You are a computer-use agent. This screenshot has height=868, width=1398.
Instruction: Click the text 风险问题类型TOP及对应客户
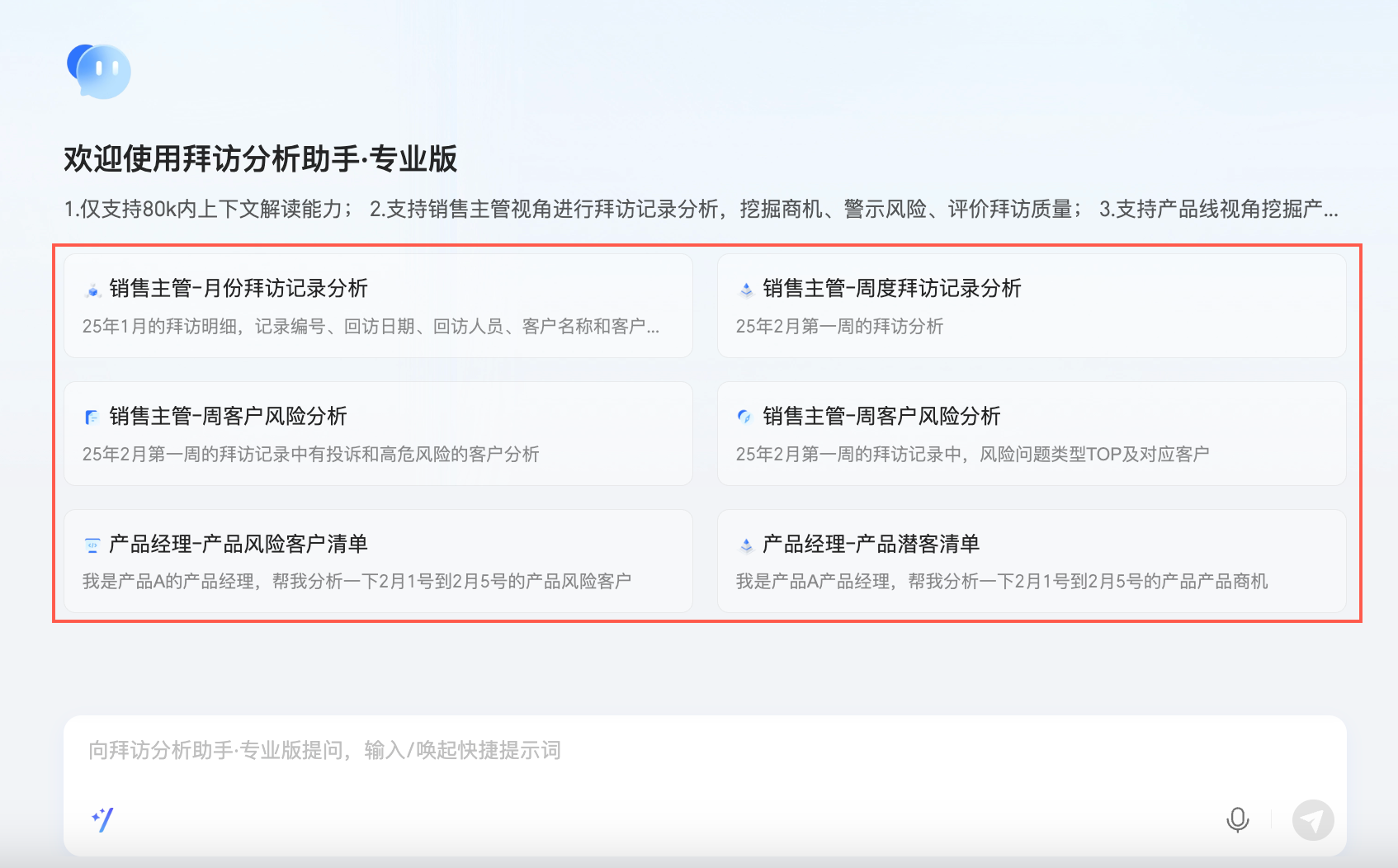coord(1094,455)
